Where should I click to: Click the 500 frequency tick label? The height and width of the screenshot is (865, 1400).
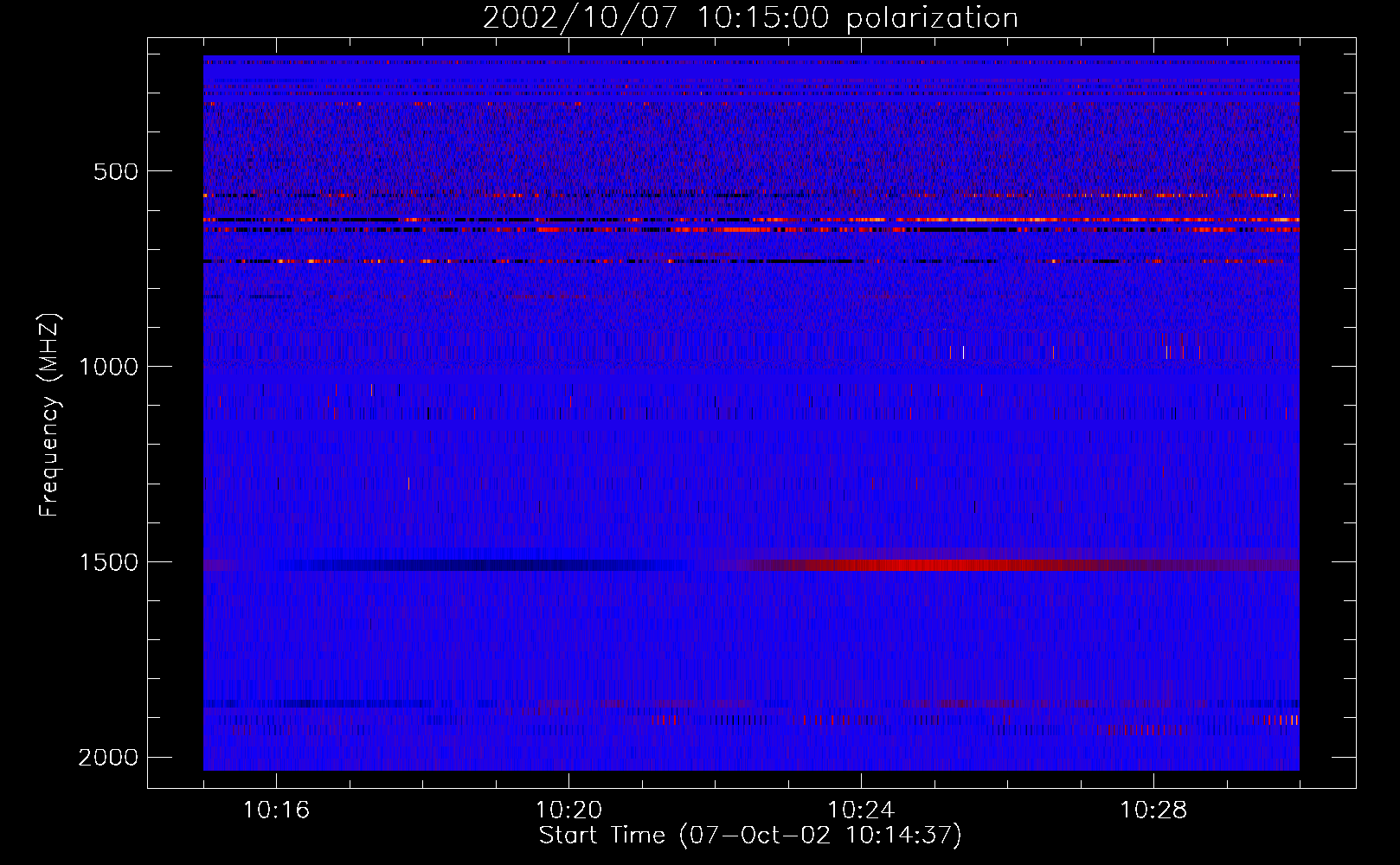pos(116,171)
